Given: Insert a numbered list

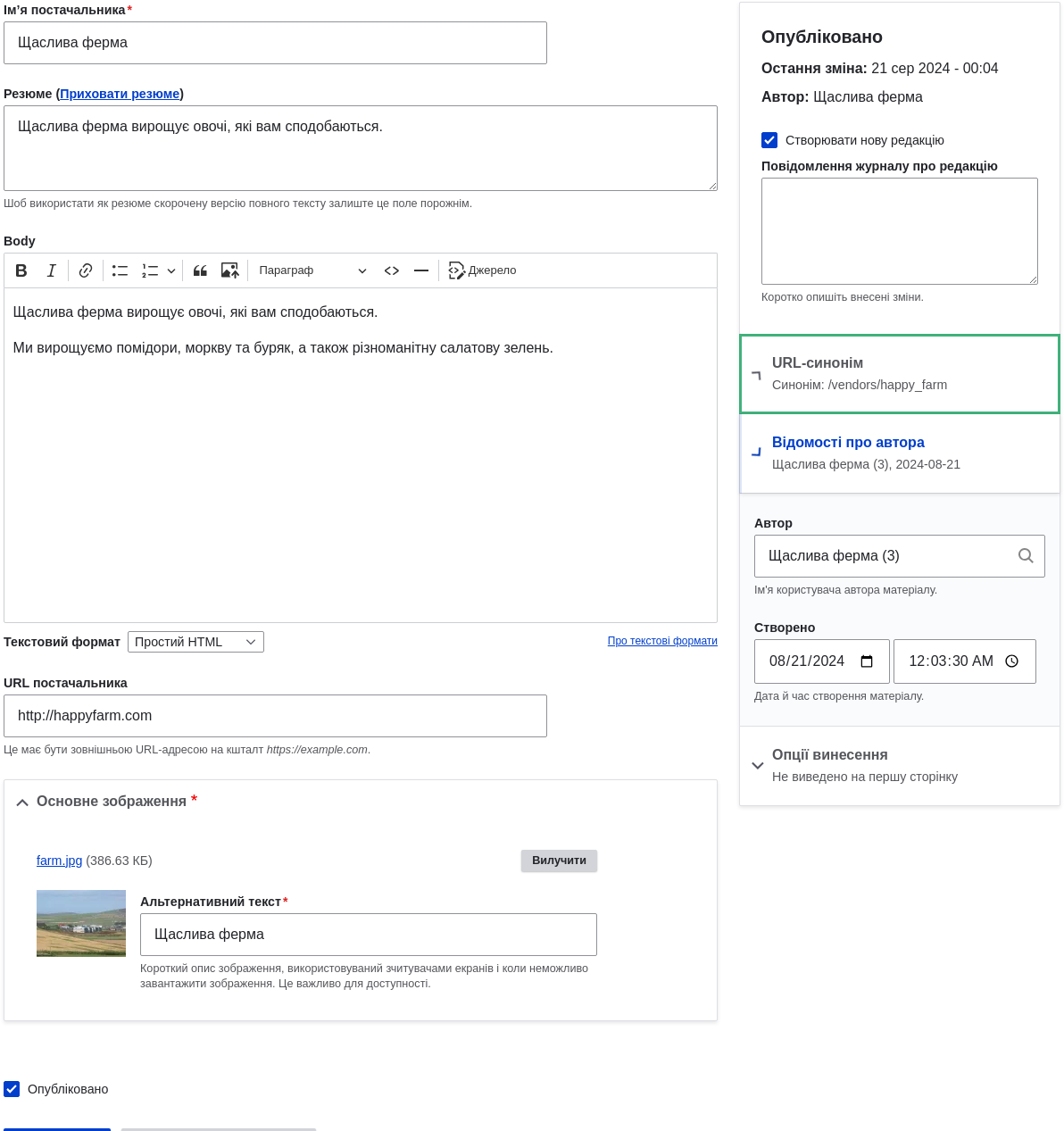Looking at the screenshot, I should (x=150, y=270).
